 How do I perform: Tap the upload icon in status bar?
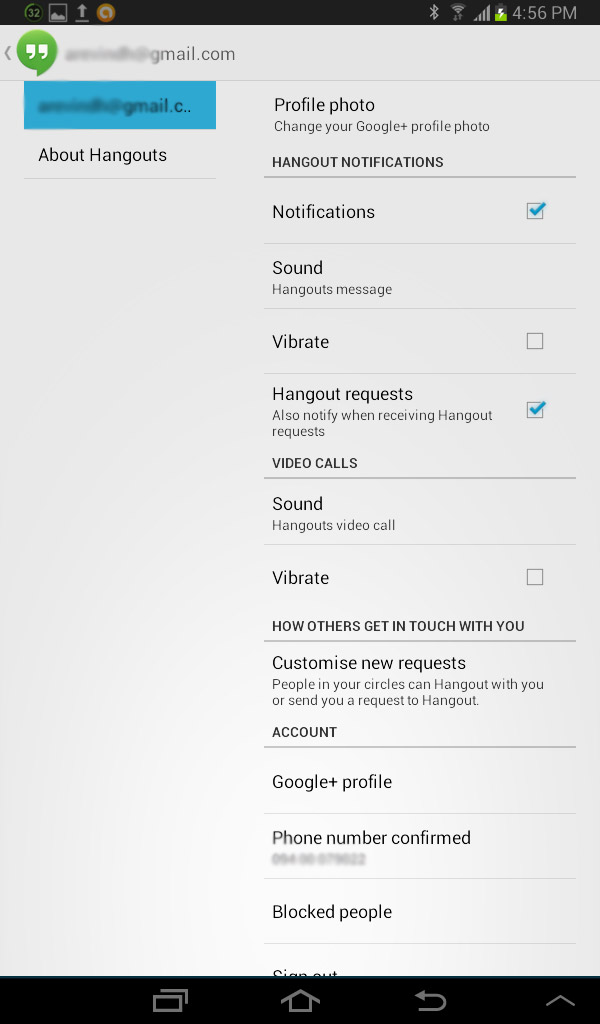(x=82, y=13)
